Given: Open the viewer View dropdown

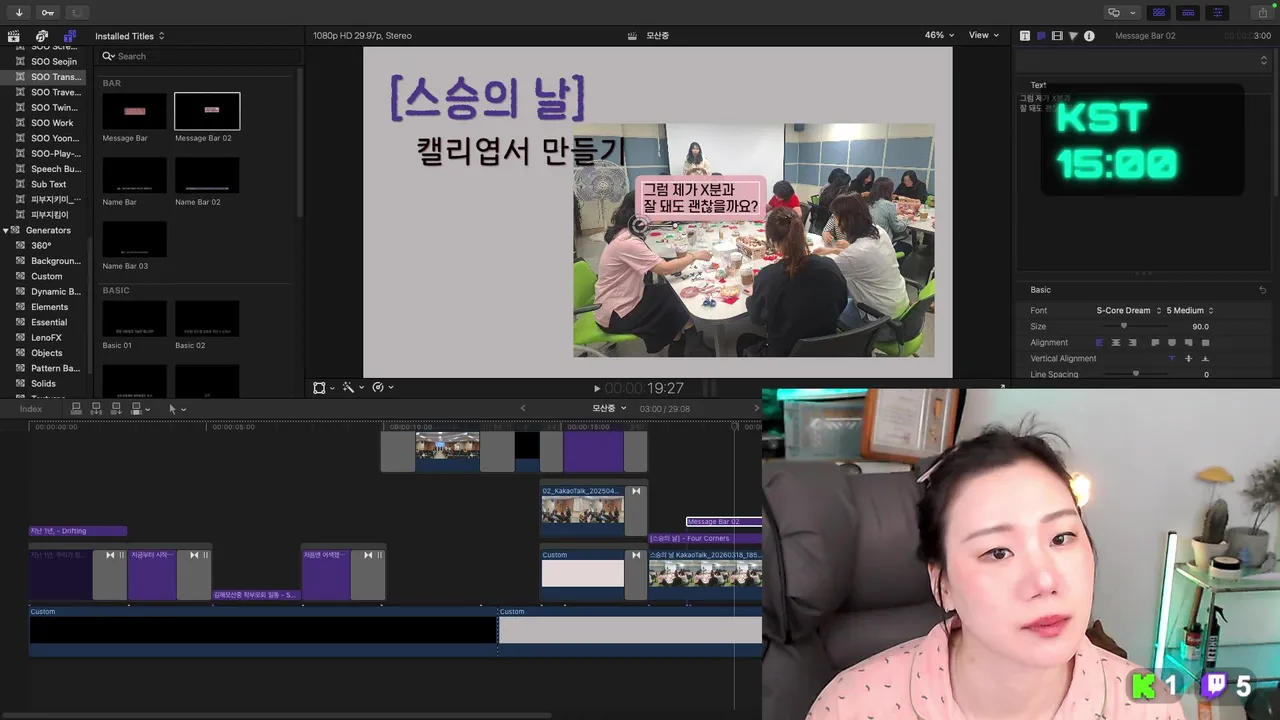Looking at the screenshot, I should tap(984, 35).
